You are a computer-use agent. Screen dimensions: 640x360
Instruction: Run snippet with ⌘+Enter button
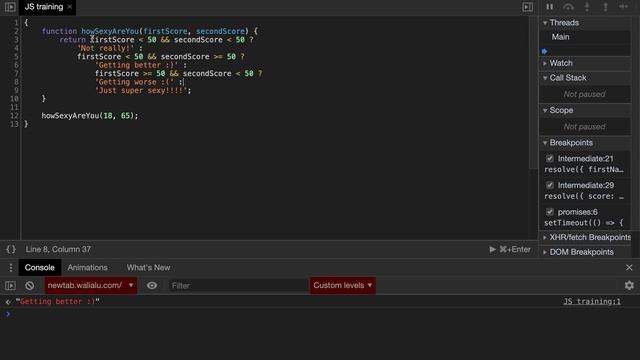pos(510,249)
